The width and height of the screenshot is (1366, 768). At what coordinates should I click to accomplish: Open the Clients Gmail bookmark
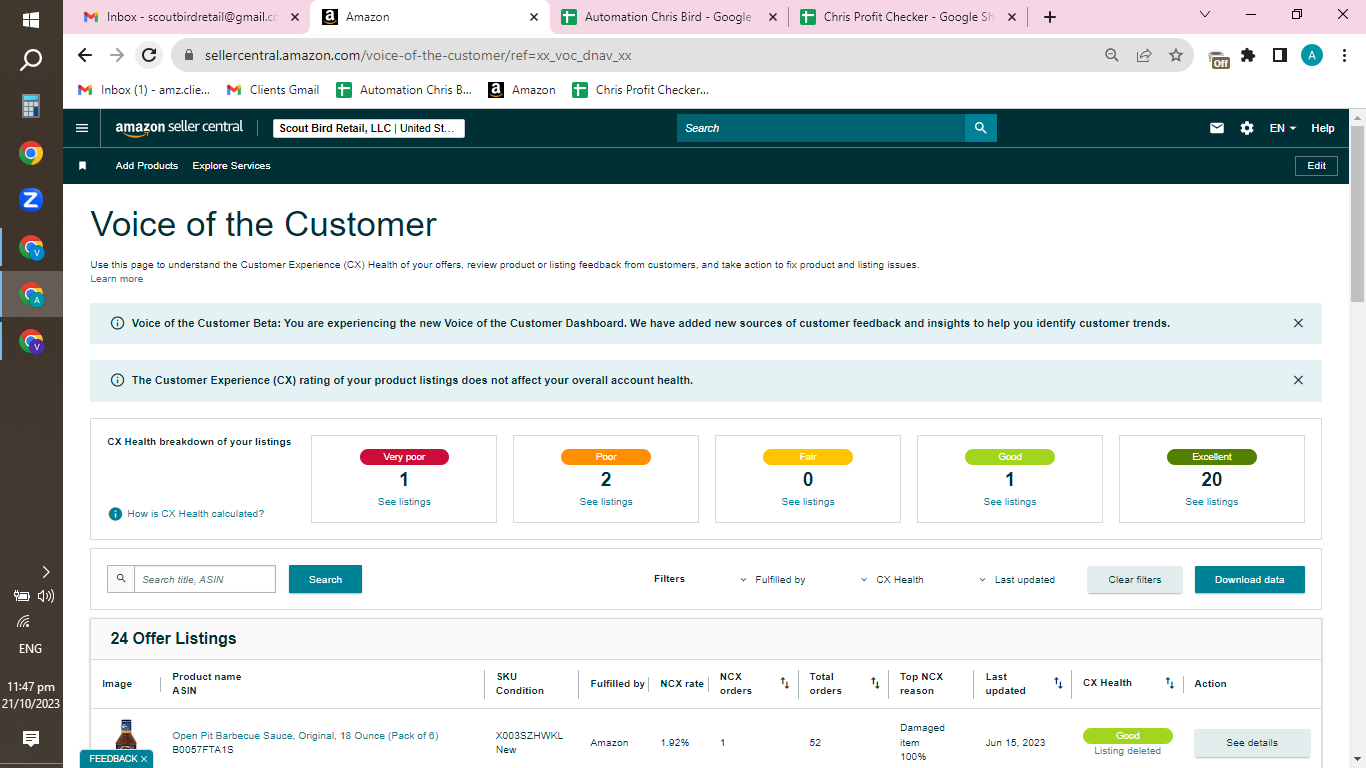click(273, 90)
